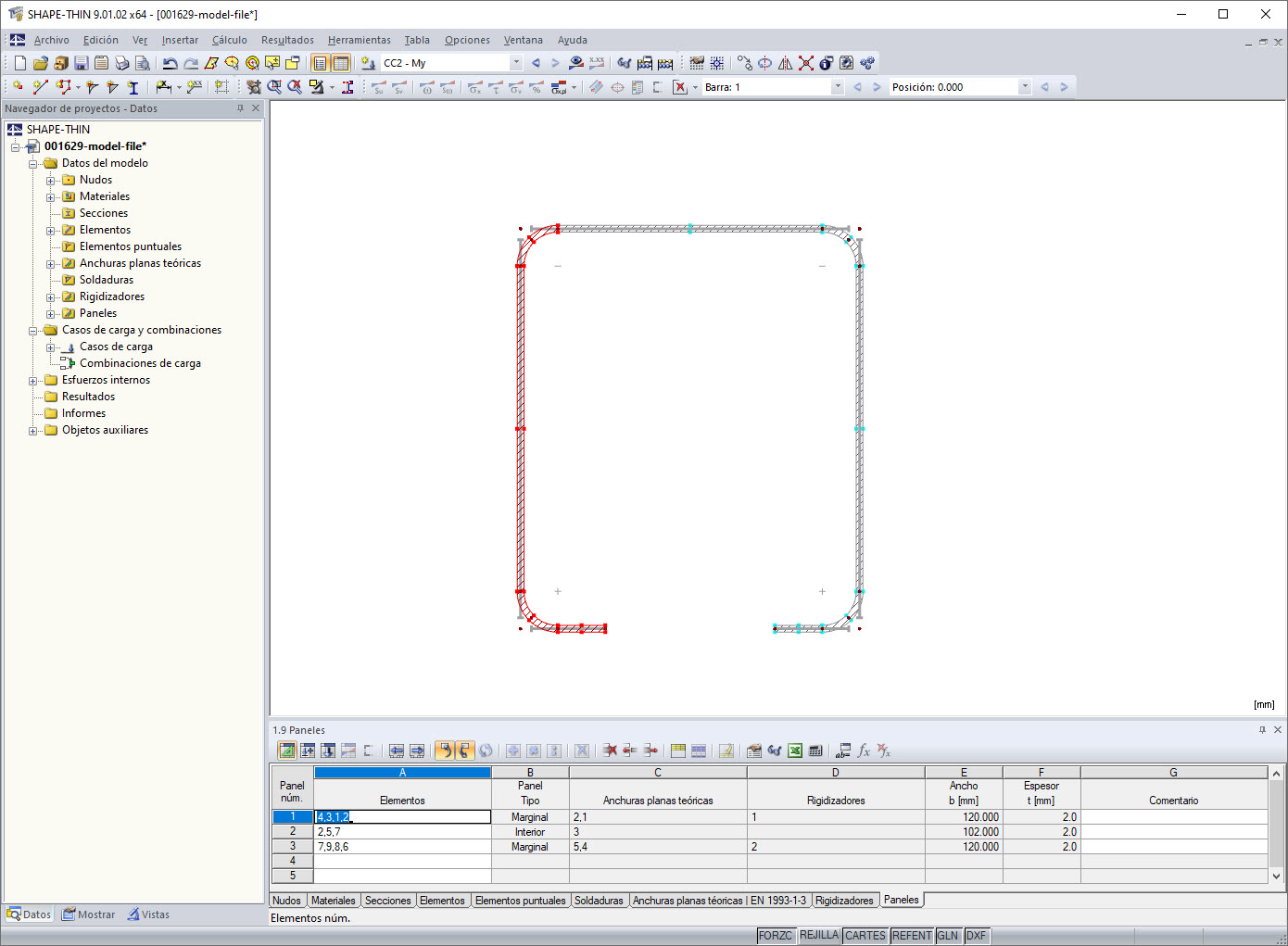This screenshot has height=946, width=1288.
Task: Show results with the eye icon
Action: click(x=576, y=63)
